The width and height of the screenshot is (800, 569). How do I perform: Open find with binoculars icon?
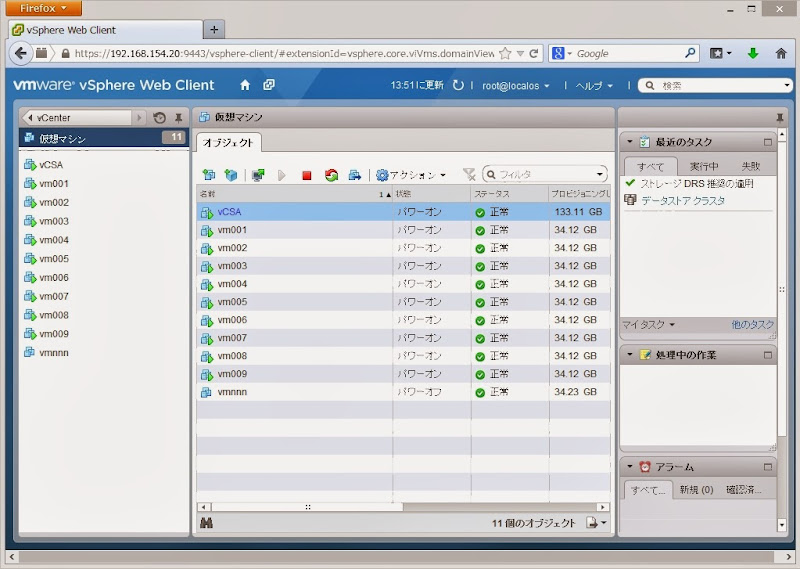(x=207, y=523)
